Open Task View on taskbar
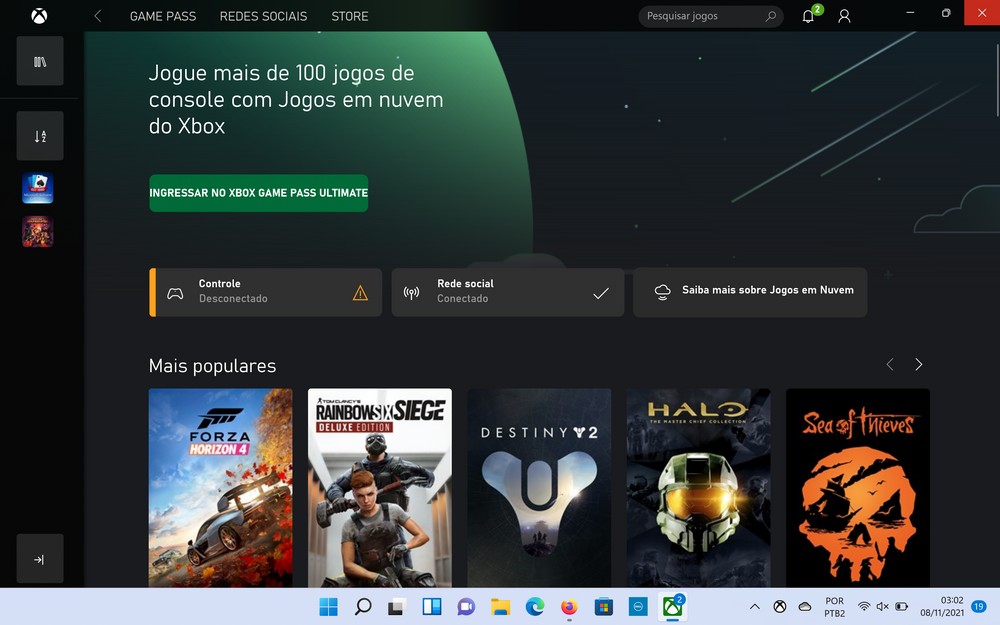Viewport: 1000px width, 625px height. click(x=397, y=607)
